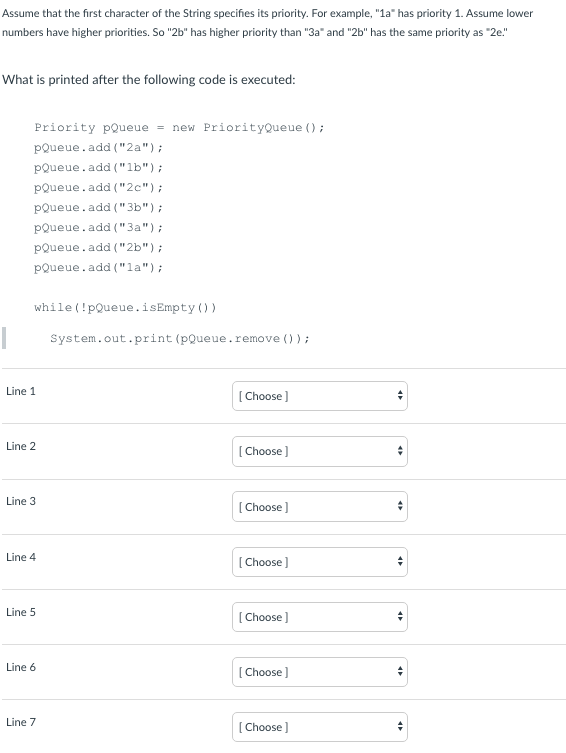Click the Line 4 dropdown arrow icon
This screenshot has width=566, height=753.
point(399,562)
